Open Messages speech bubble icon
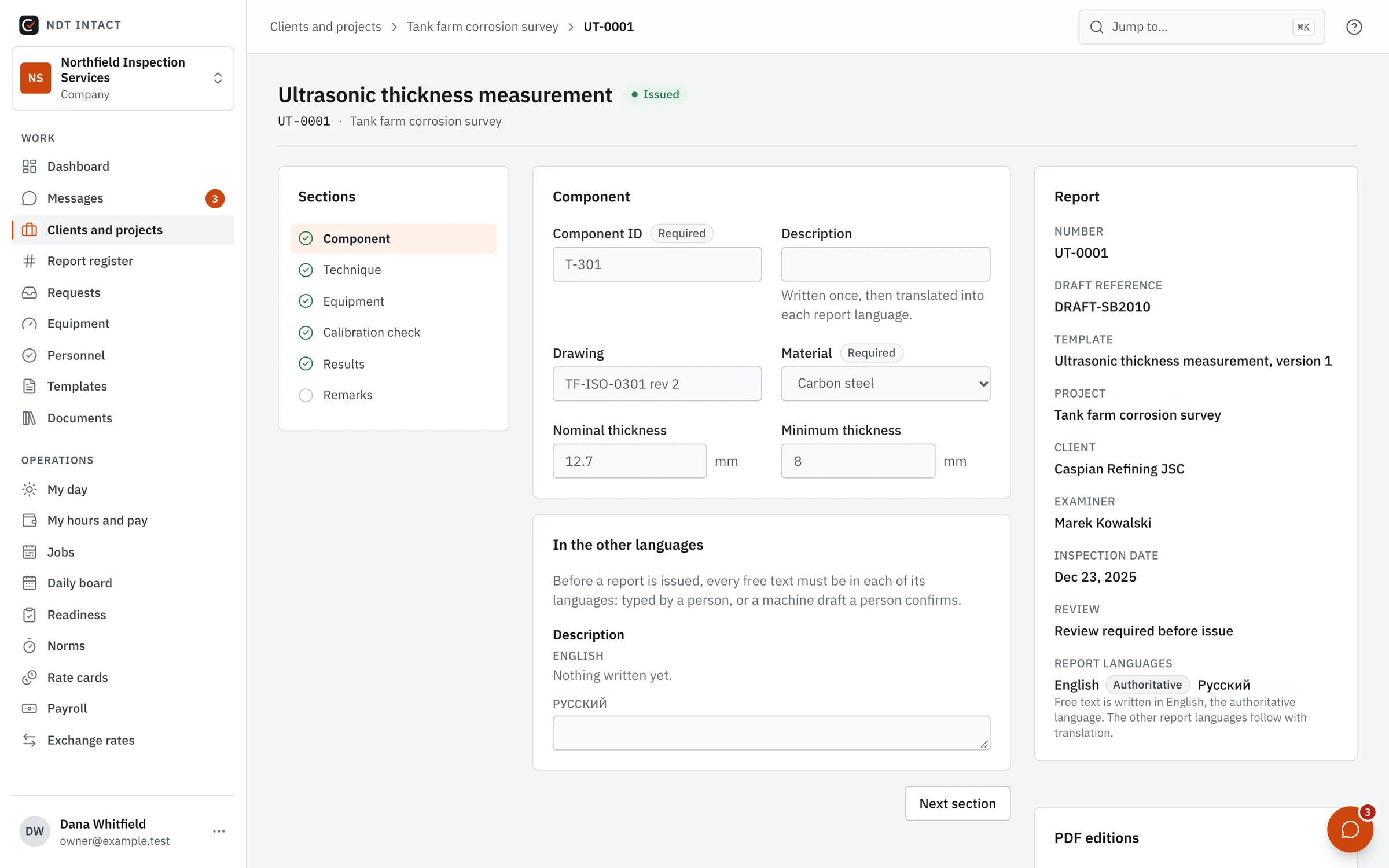This screenshot has height=868, width=1389. [30, 198]
